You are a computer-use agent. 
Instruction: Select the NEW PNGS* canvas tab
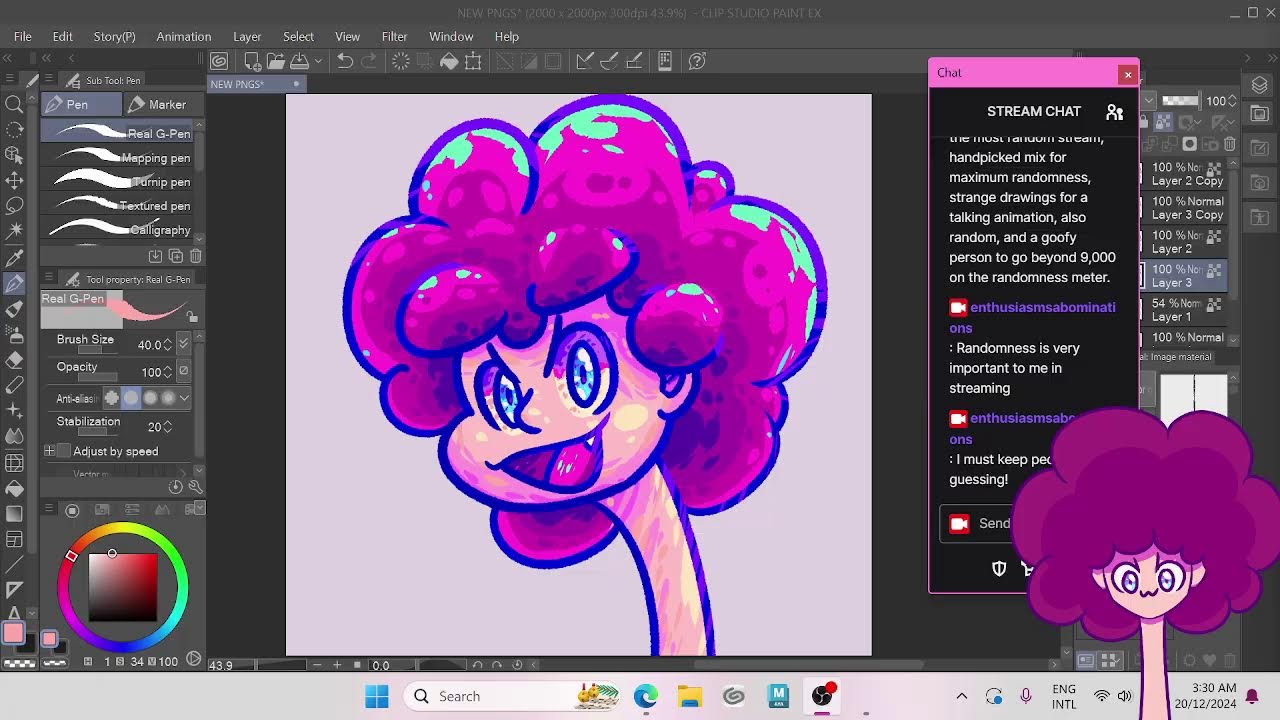click(x=256, y=84)
